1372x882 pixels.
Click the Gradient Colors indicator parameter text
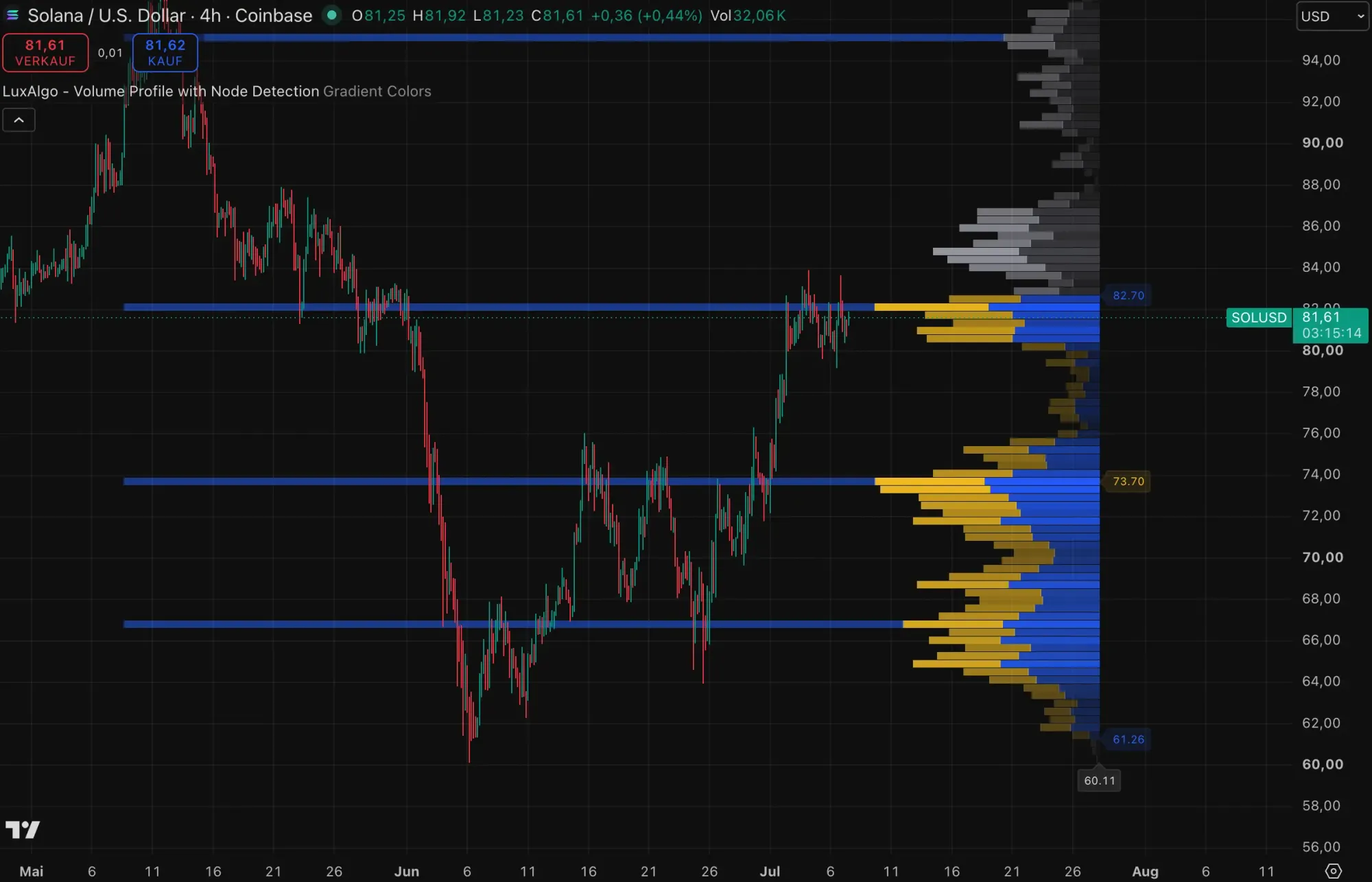point(377,91)
